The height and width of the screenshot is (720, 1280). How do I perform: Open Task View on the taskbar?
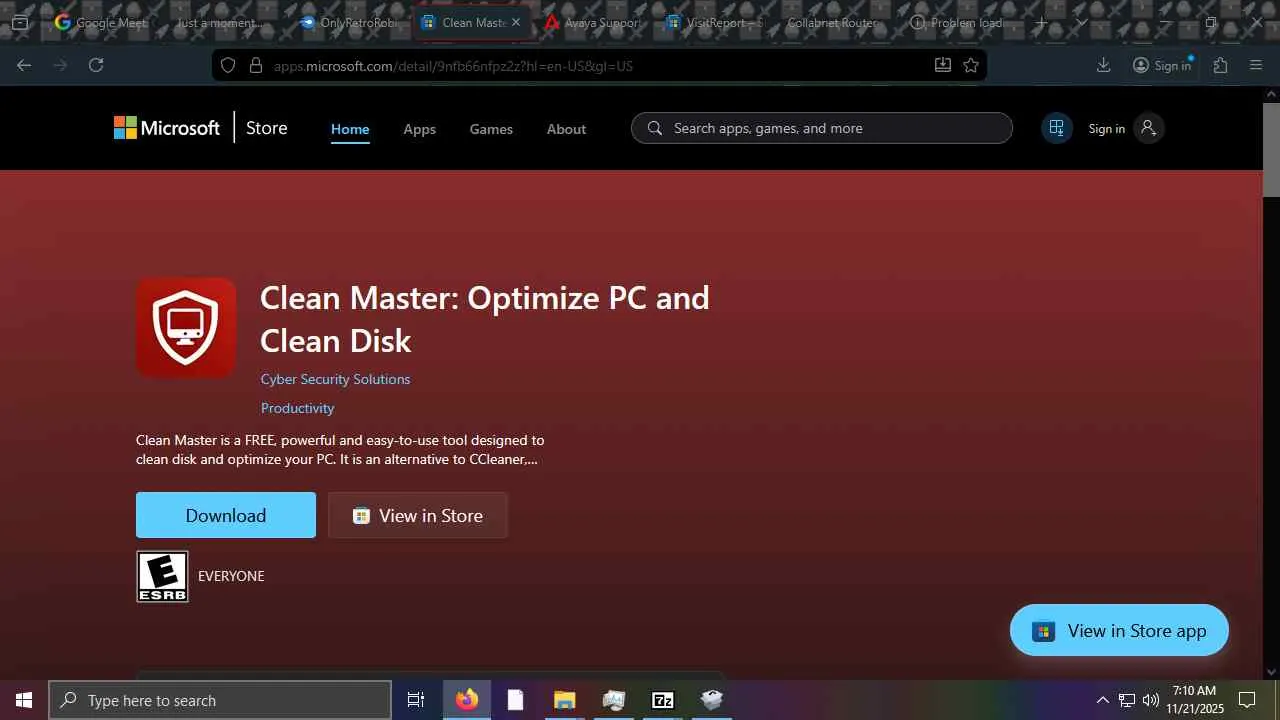[416, 700]
